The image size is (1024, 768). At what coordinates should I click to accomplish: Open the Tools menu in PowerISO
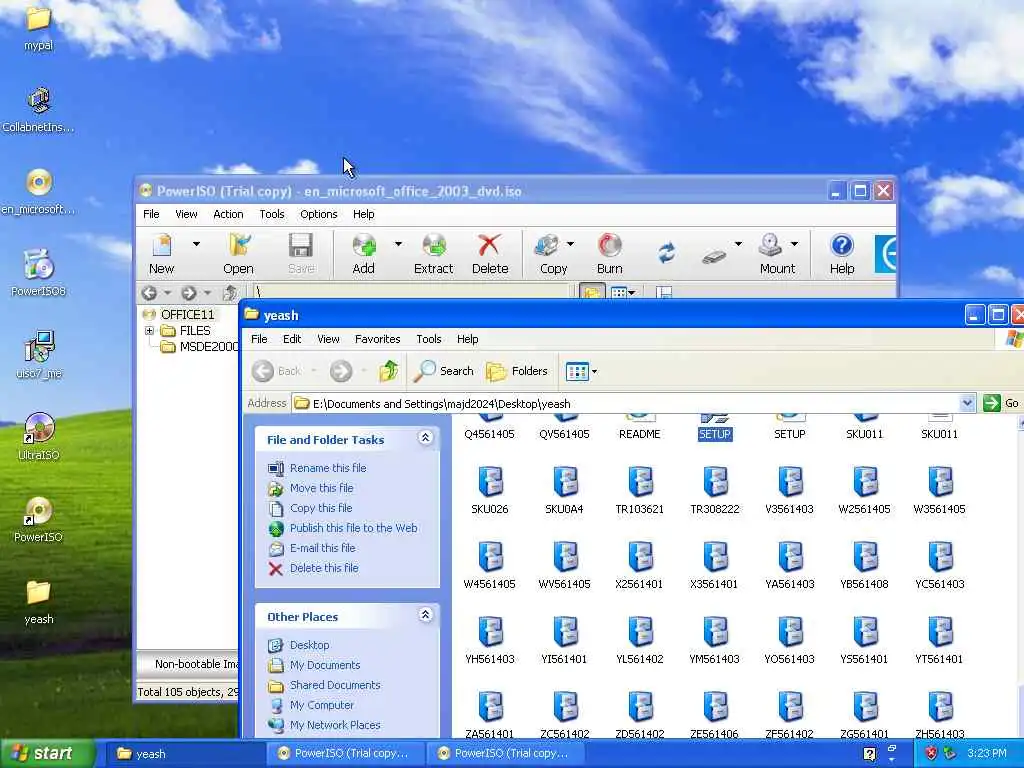(x=272, y=214)
